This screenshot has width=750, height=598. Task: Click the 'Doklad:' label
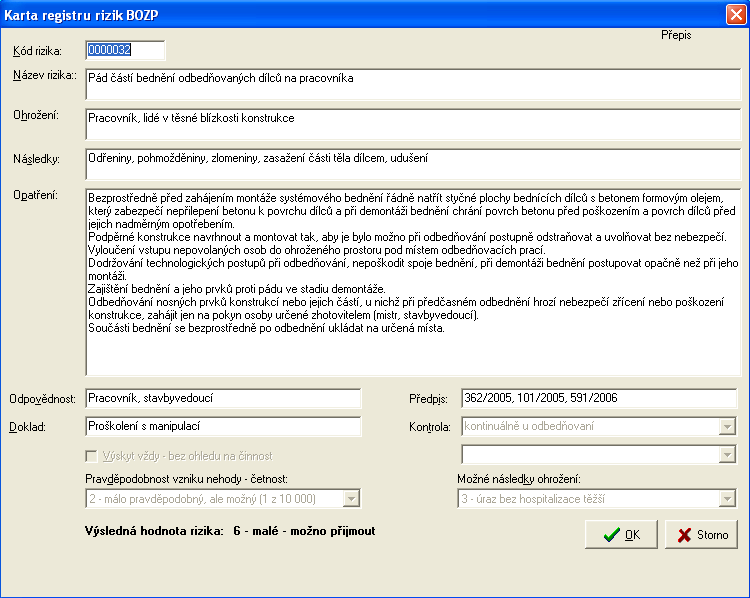tap(27, 427)
